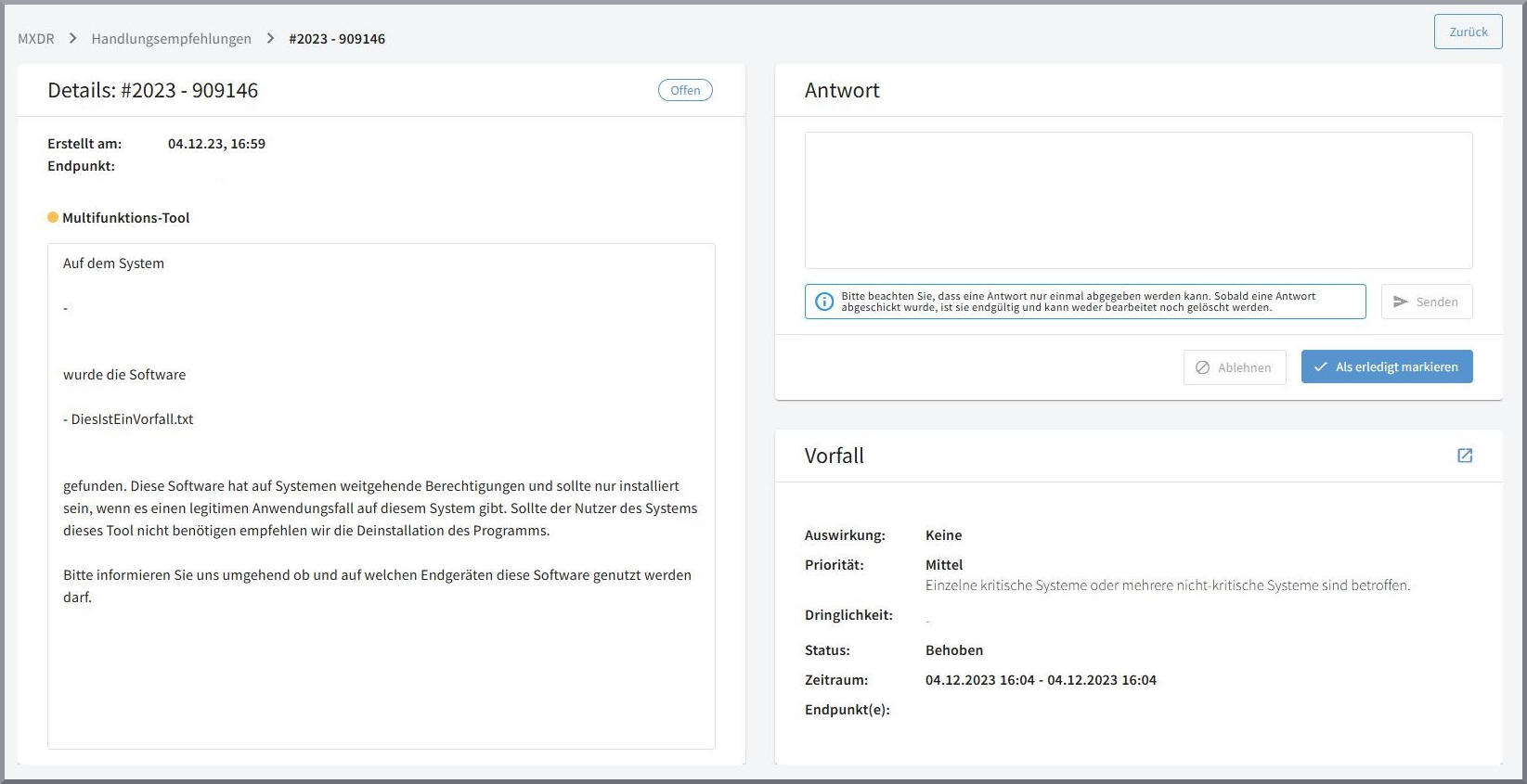Click the recommendation description text box

(381, 496)
